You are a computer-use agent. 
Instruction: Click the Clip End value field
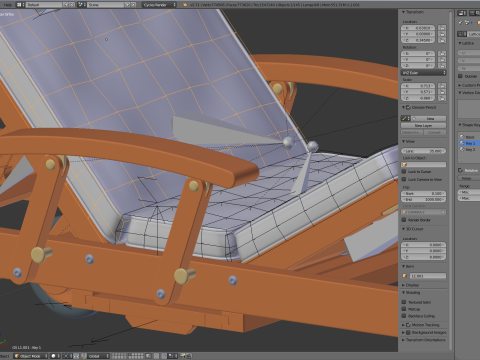tap(423, 199)
